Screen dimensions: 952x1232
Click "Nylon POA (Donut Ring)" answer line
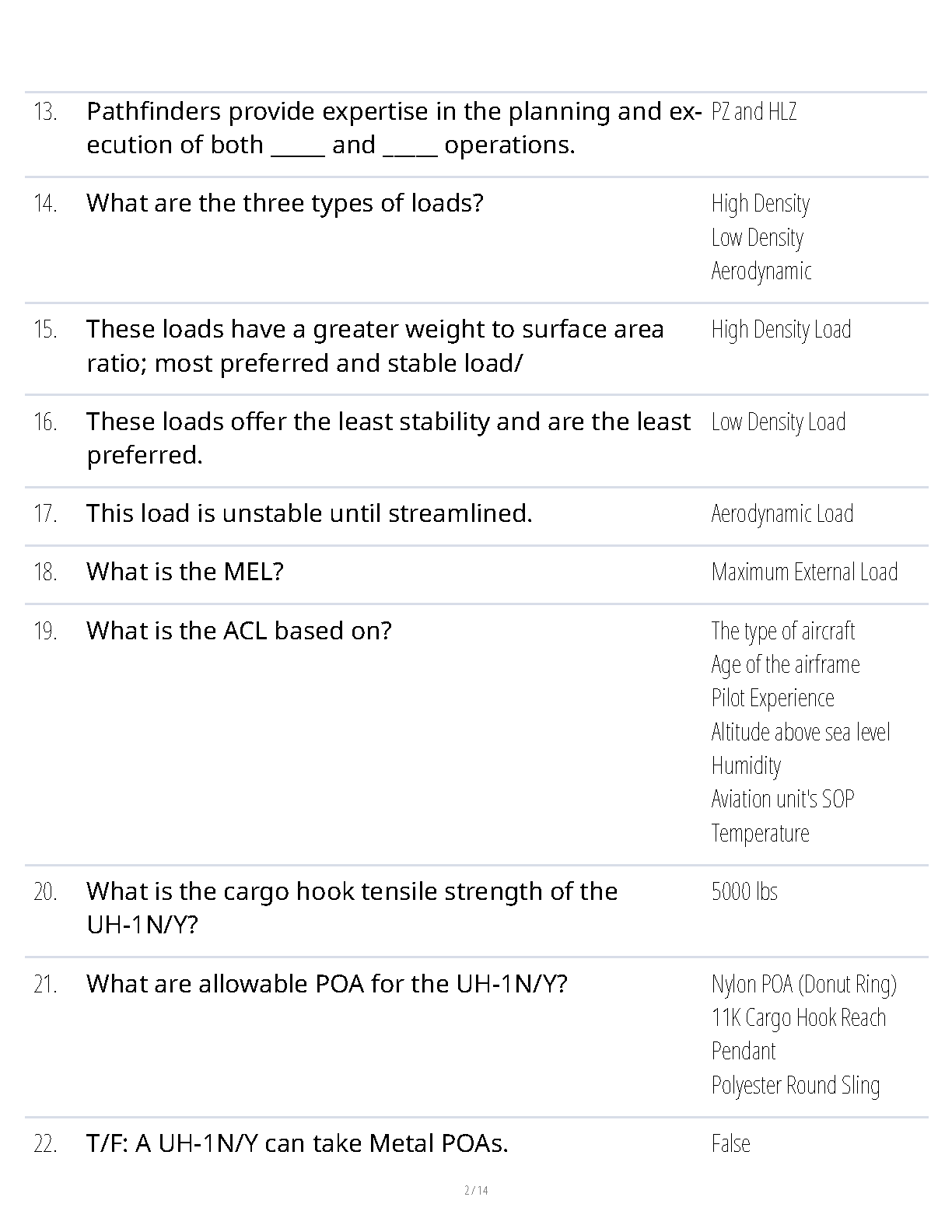click(x=803, y=985)
